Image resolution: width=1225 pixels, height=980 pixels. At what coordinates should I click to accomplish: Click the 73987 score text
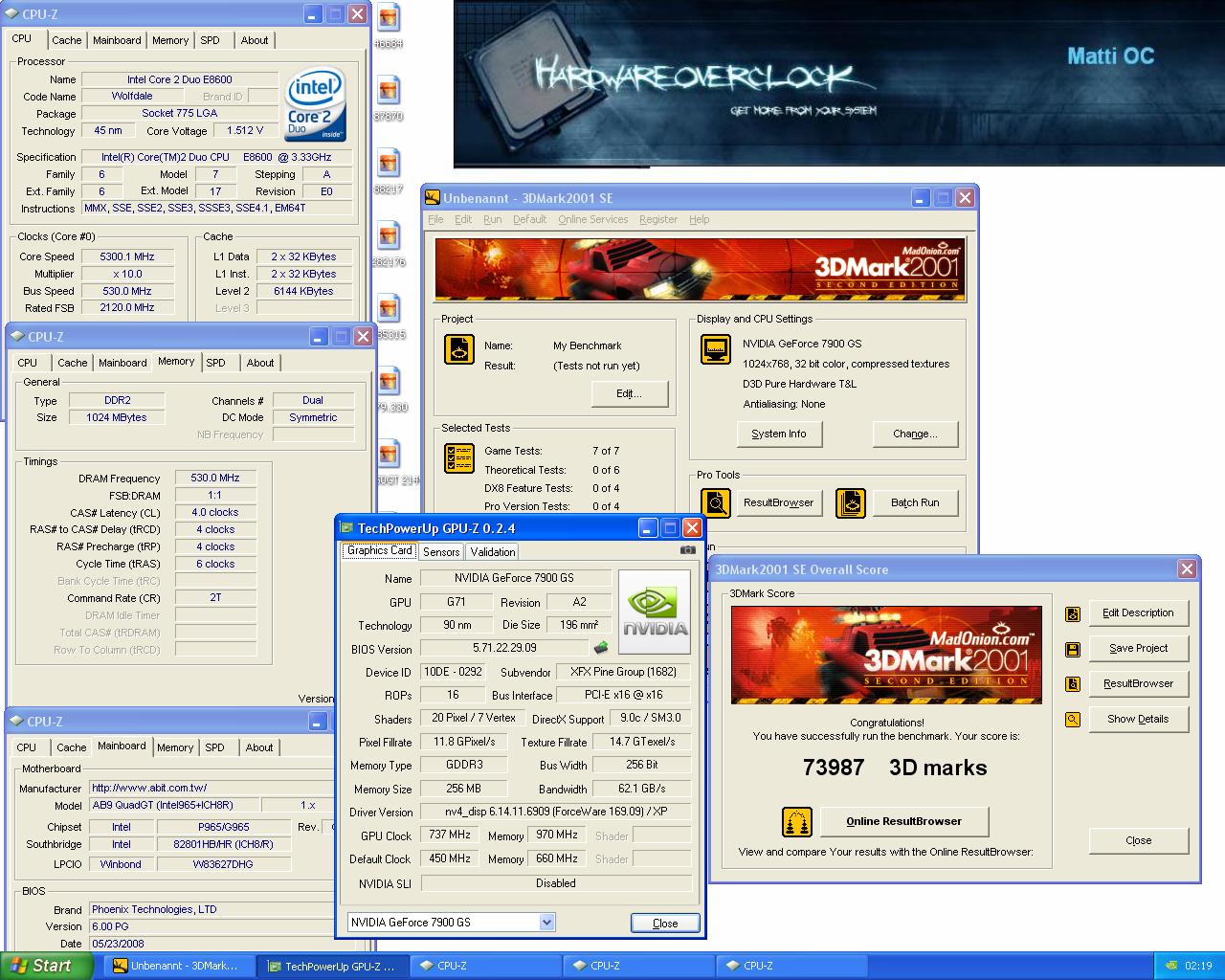(x=833, y=768)
